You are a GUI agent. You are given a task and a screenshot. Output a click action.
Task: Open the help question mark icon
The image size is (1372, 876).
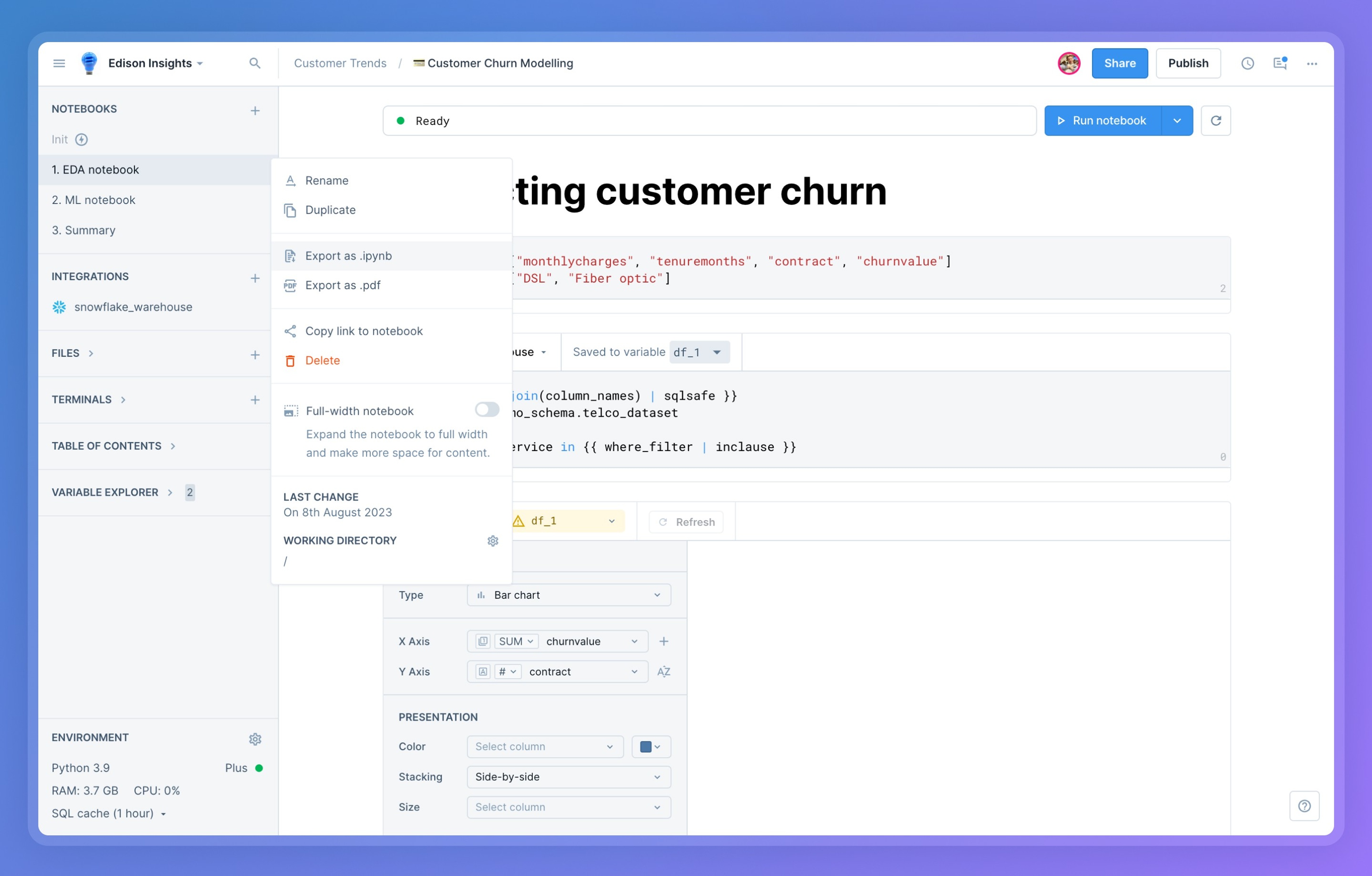tap(1304, 806)
